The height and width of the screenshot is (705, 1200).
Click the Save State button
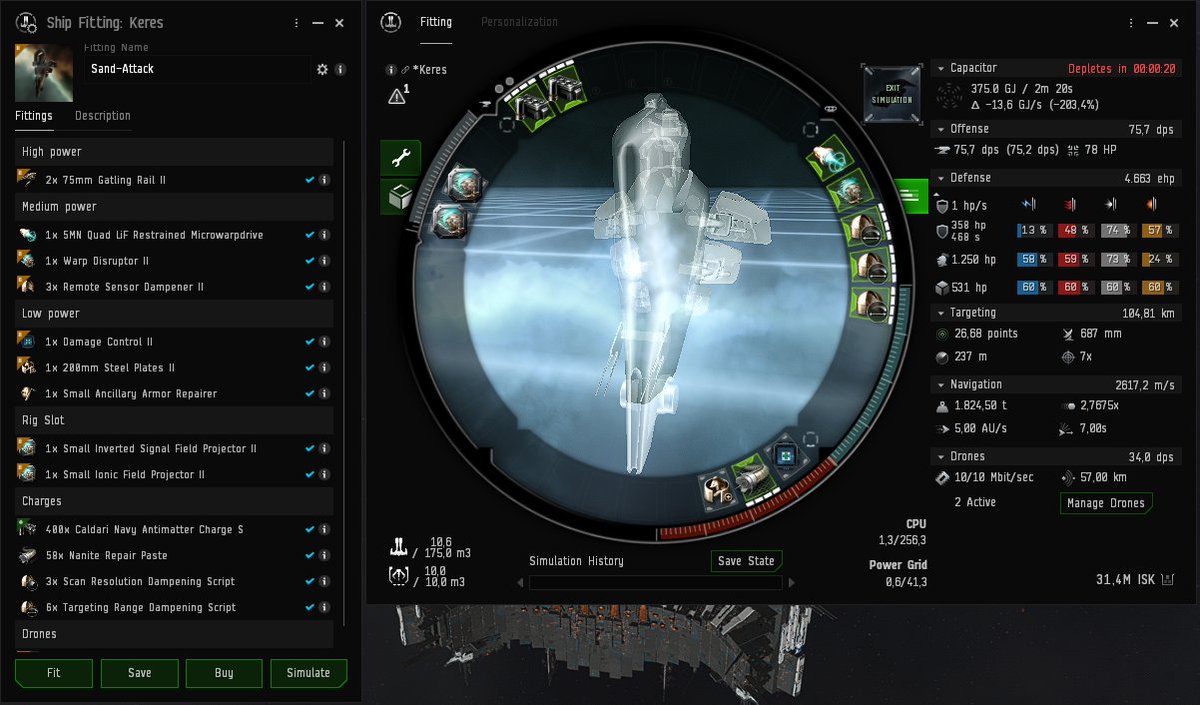point(747,561)
